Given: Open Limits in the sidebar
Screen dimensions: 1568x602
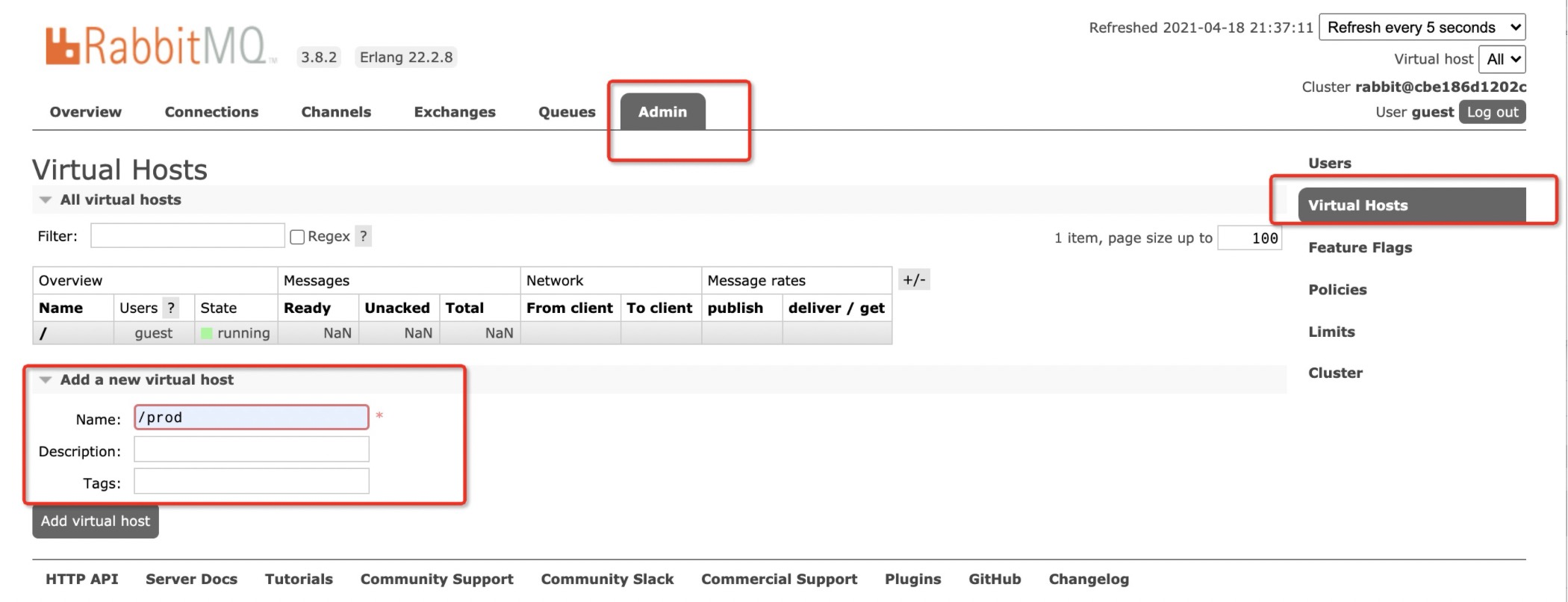Looking at the screenshot, I should pos(1331,332).
